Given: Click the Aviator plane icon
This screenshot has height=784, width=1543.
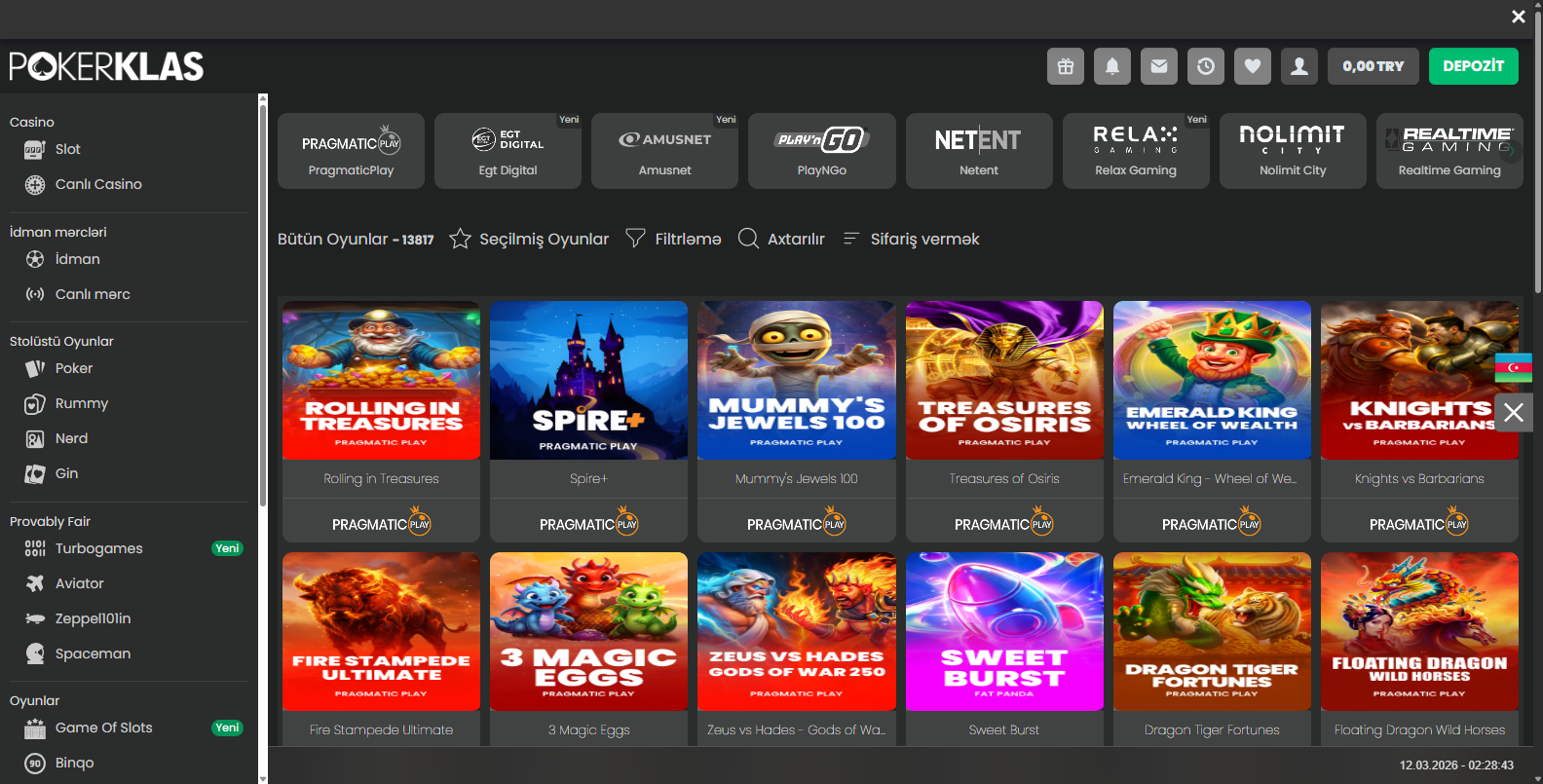Looking at the screenshot, I should 35,583.
